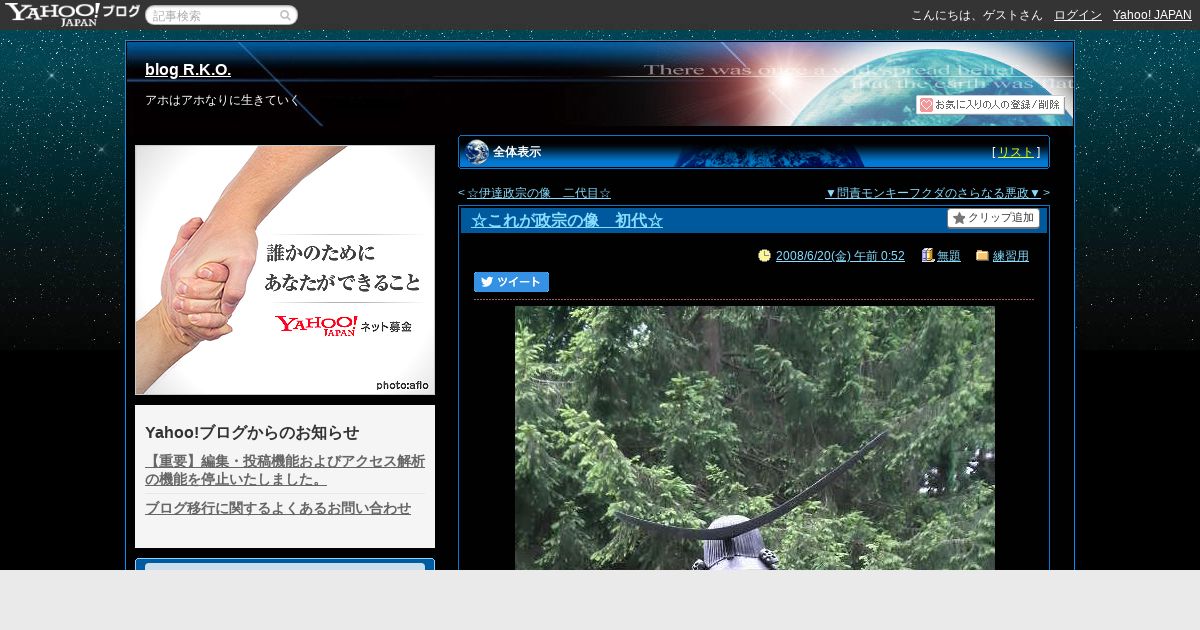Click the notebook icon beside 無題
The image size is (1200, 630).
pos(928,256)
